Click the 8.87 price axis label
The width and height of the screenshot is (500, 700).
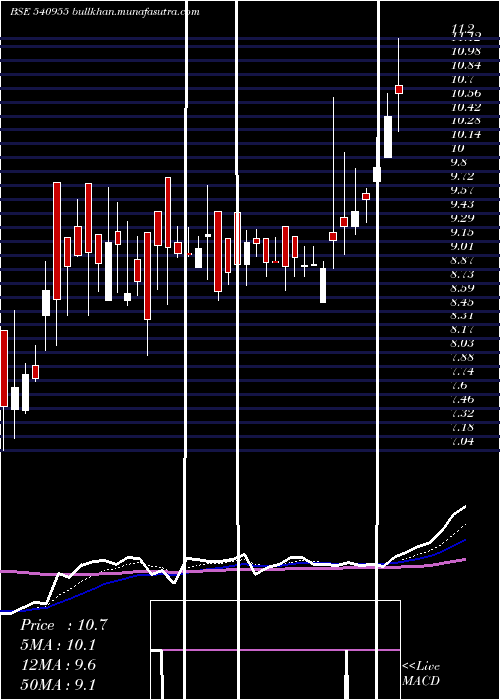(x=463, y=260)
